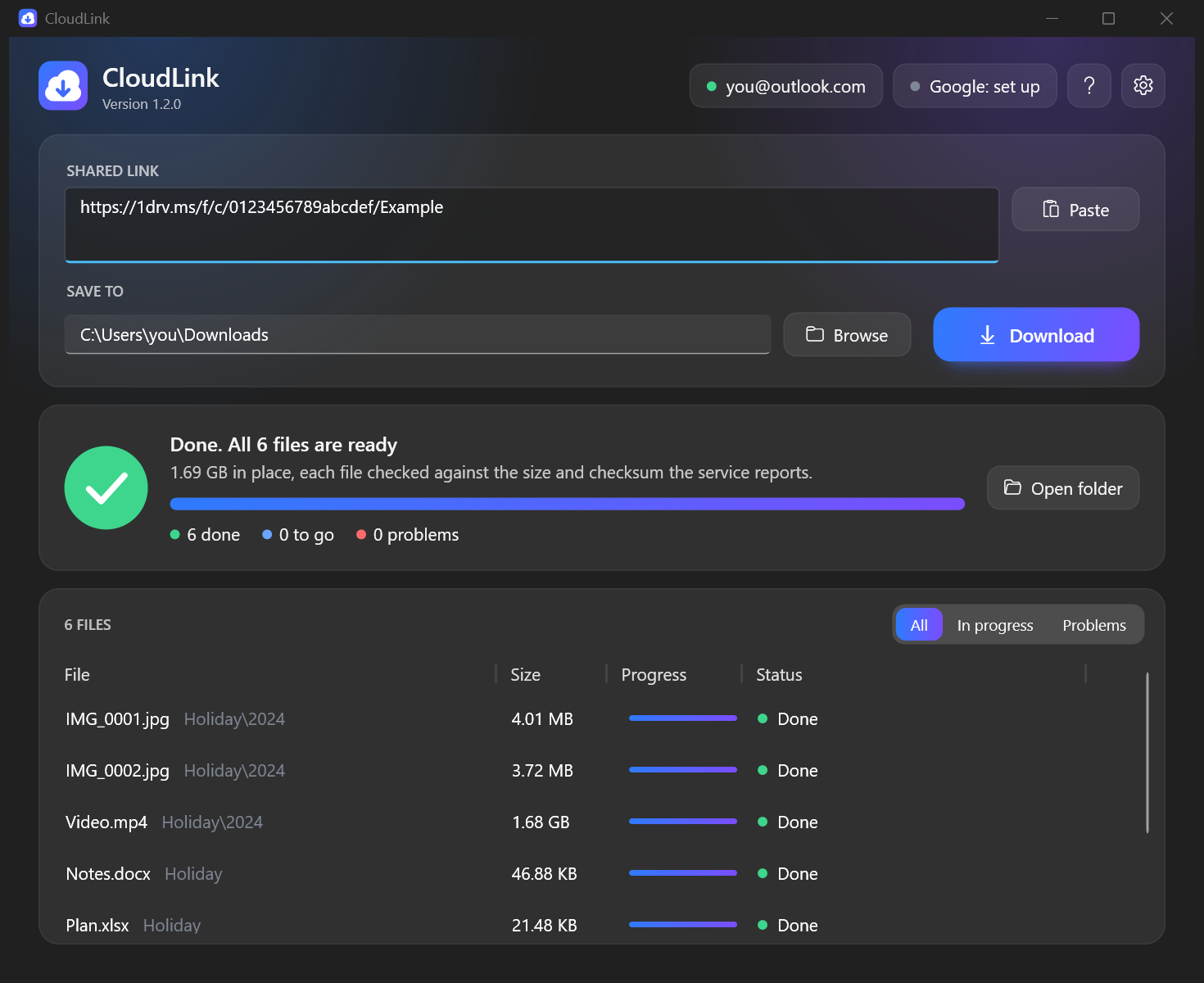Click the Save To path field
The image size is (1204, 983).
pos(418,334)
